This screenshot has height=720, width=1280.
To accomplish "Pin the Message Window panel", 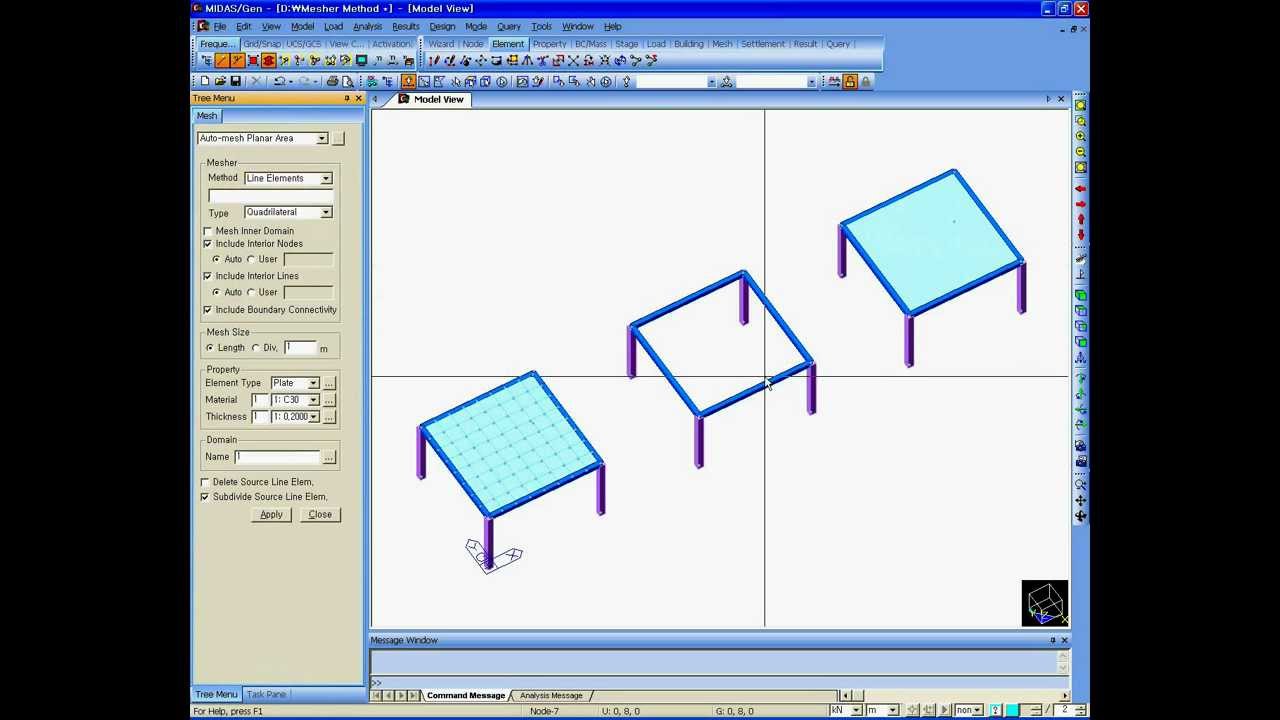I will click(x=1052, y=640).
